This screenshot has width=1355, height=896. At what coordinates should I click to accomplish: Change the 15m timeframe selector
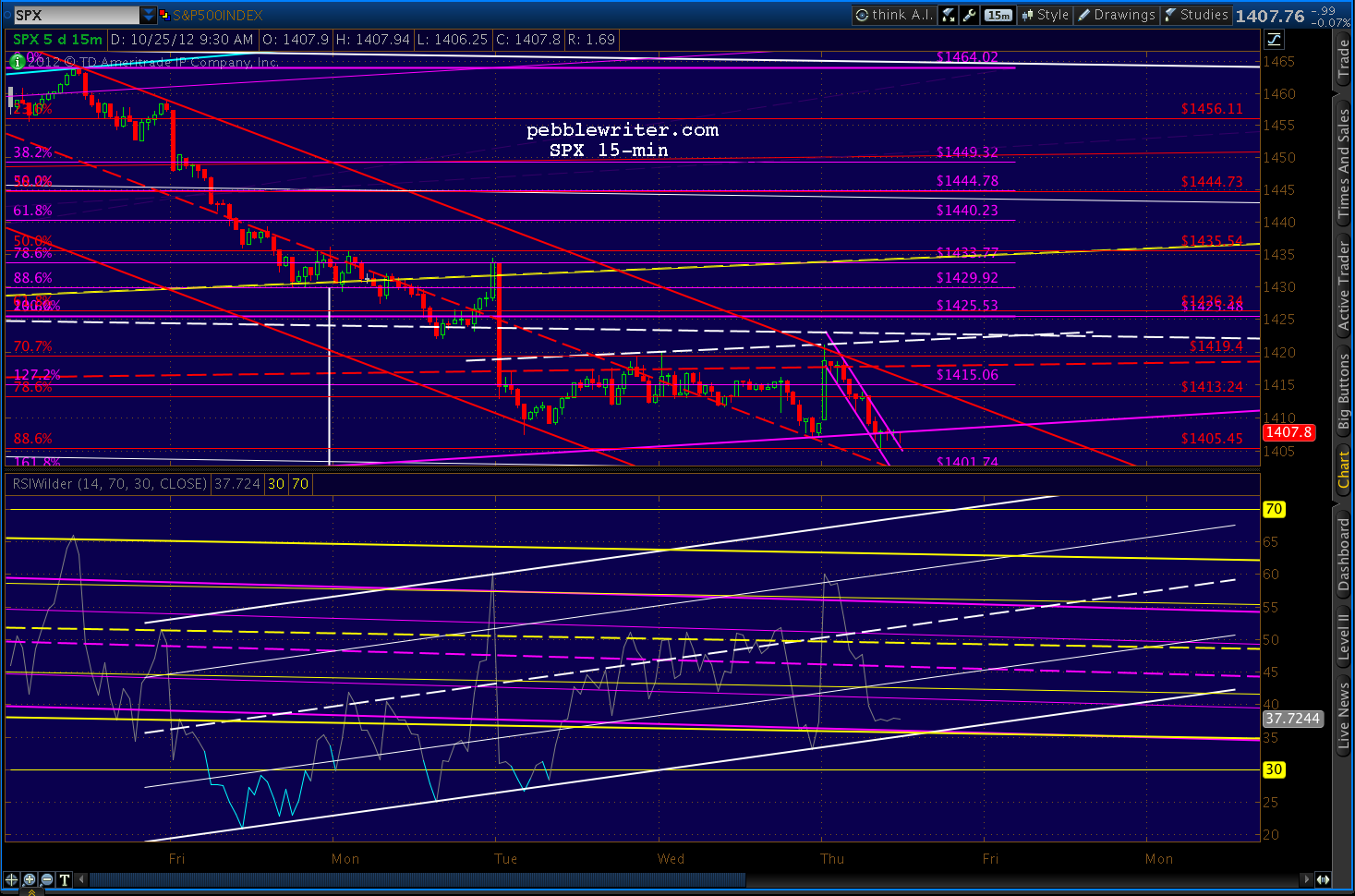[998, 15]
